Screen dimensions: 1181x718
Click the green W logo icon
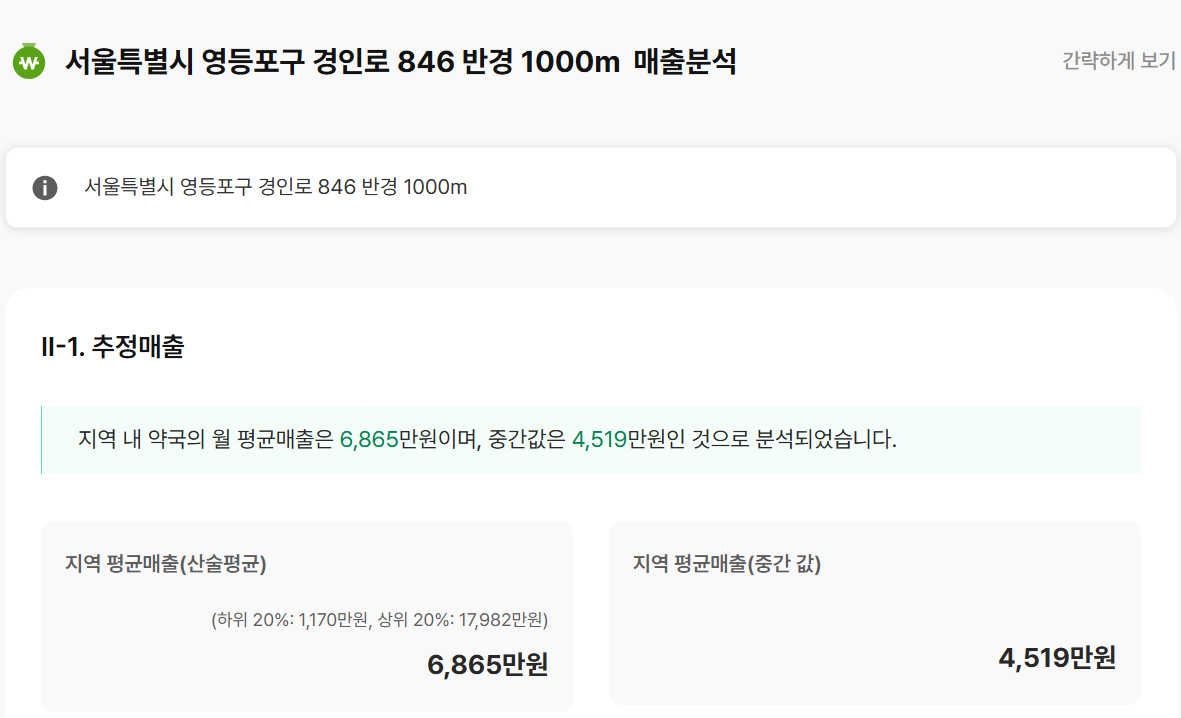click(29, 62)
